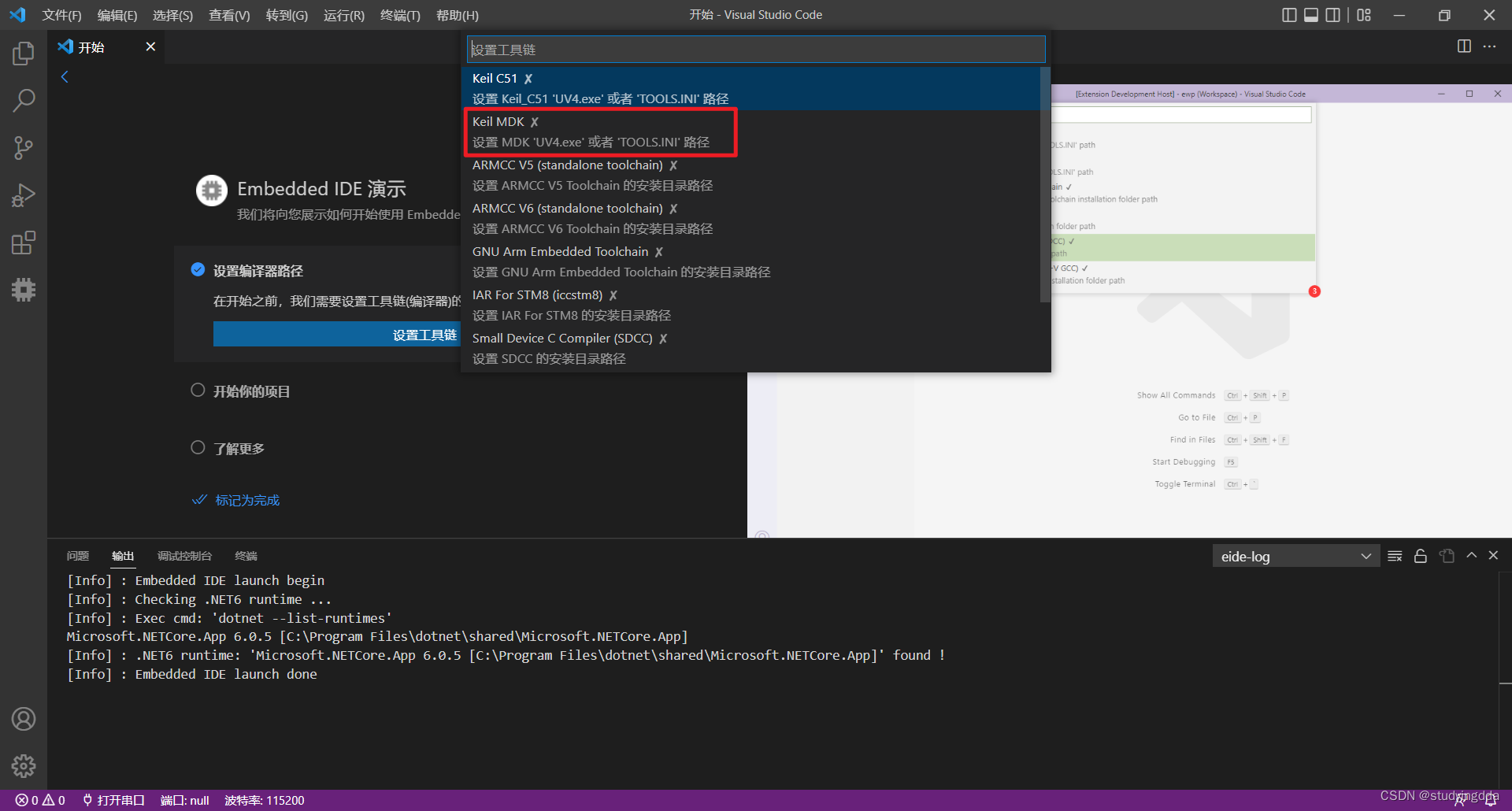Click the 设置工具链 blue button

point(337,335)
